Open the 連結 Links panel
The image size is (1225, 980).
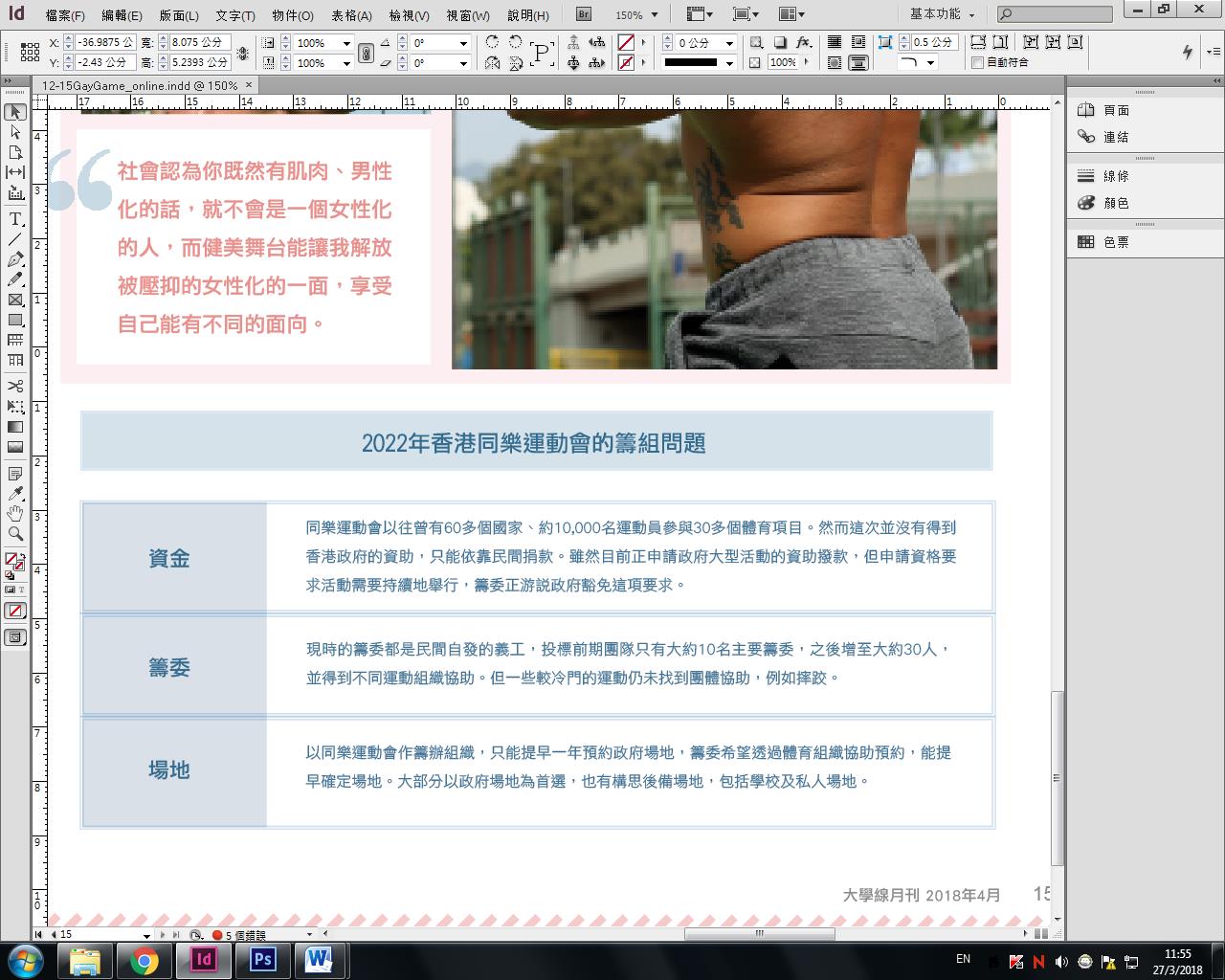1116,137
